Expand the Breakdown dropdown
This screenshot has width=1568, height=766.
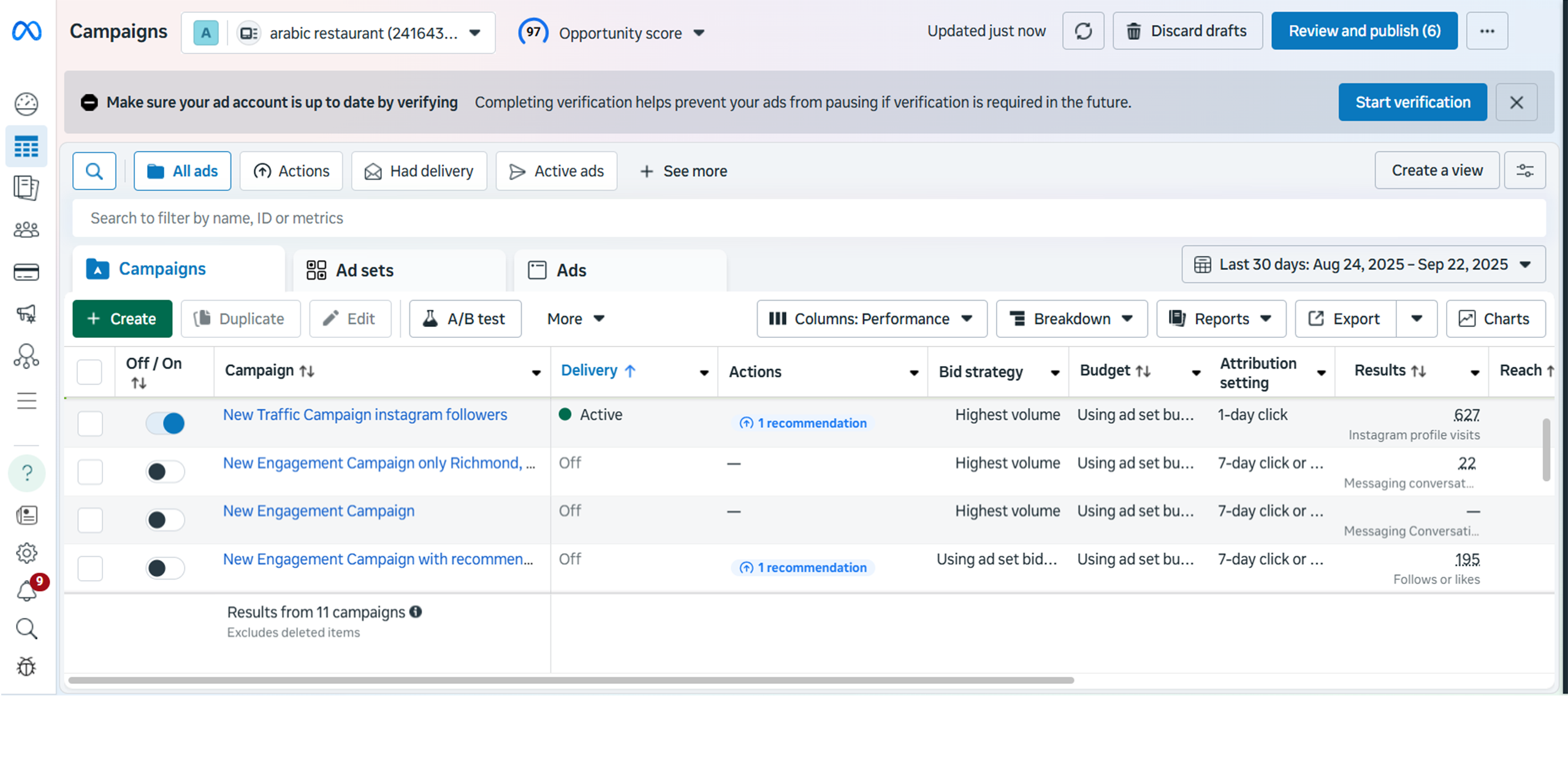(x=1071, y=319)
